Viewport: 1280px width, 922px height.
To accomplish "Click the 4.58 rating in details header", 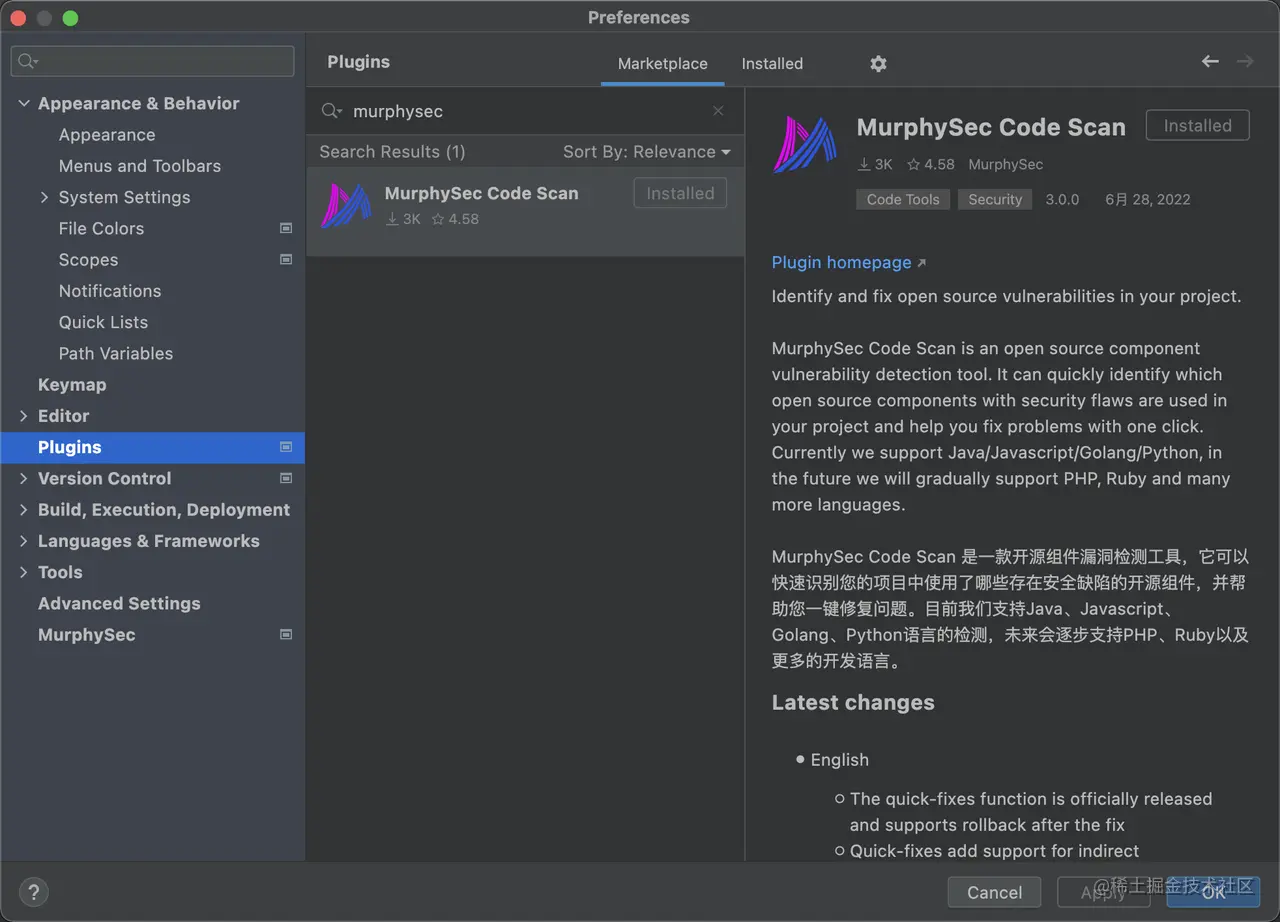I will tap(931, 165).
